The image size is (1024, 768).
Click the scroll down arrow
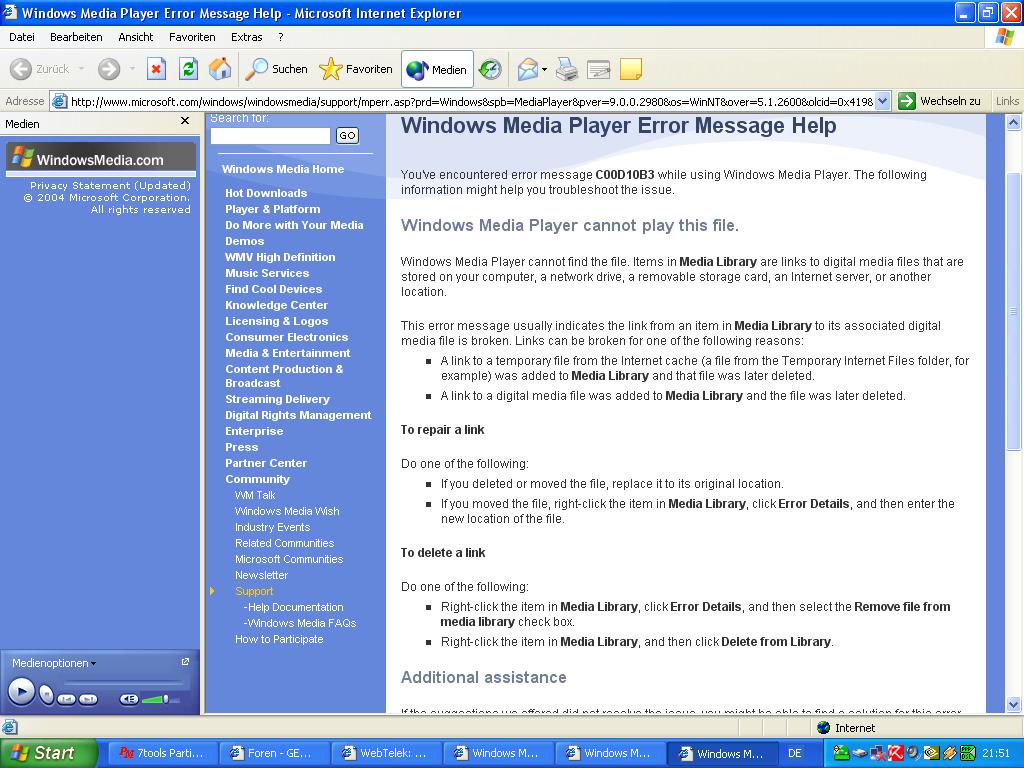[x=1013, y=704]
